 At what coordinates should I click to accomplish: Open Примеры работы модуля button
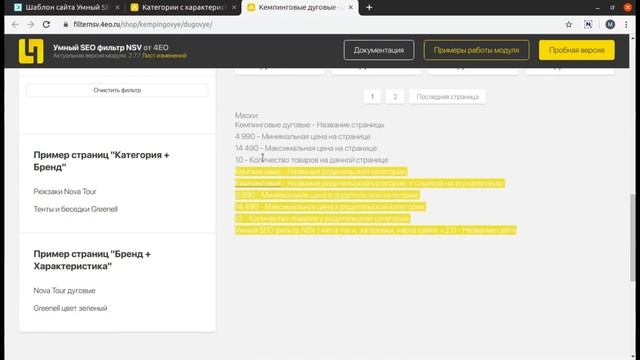[476, 50]
